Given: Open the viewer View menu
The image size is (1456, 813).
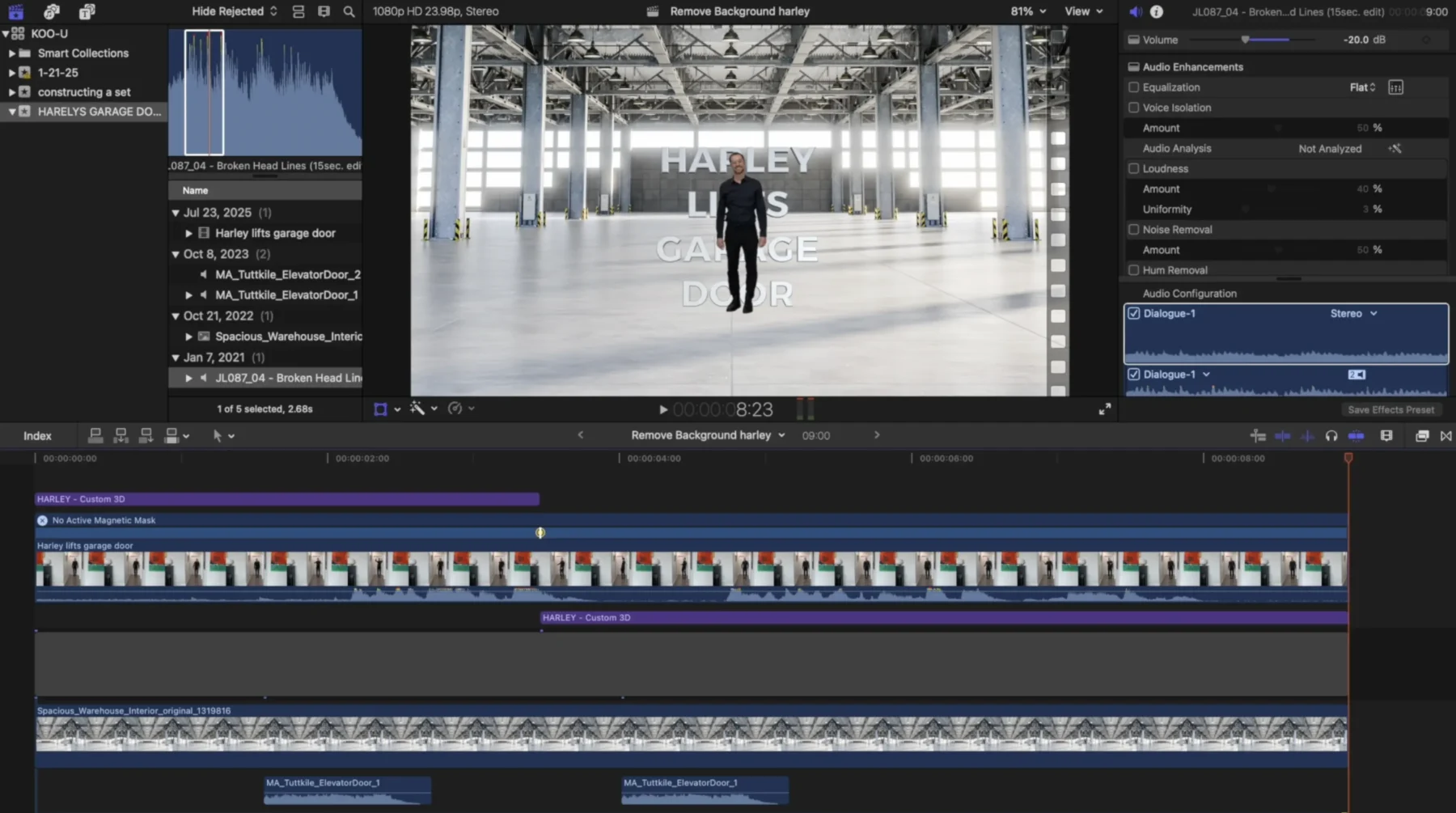Looking at the screenshot, I should coord(1084,11).
